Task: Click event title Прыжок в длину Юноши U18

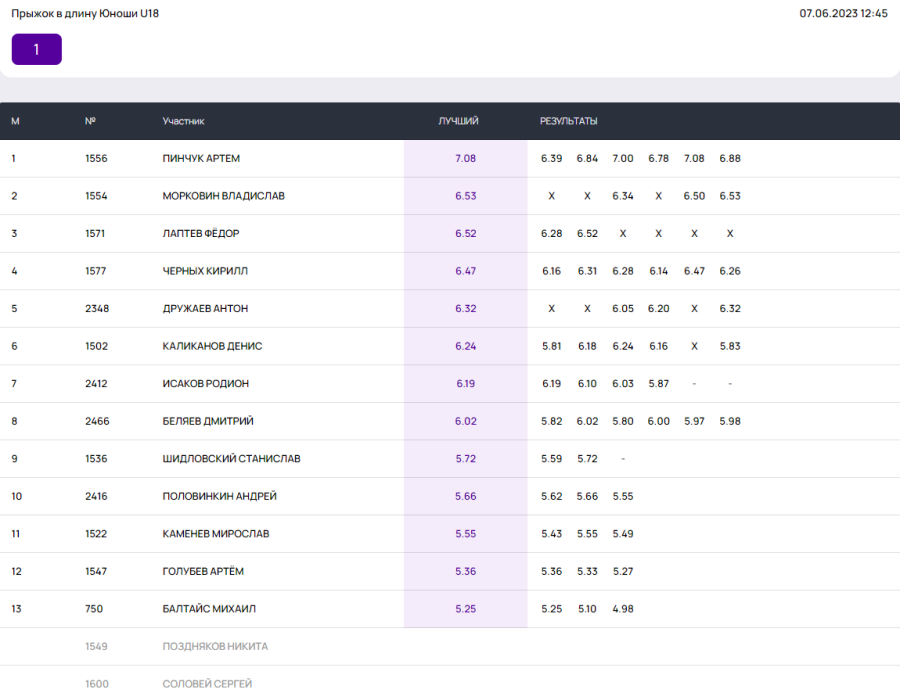Action: [x=85, y=14]
